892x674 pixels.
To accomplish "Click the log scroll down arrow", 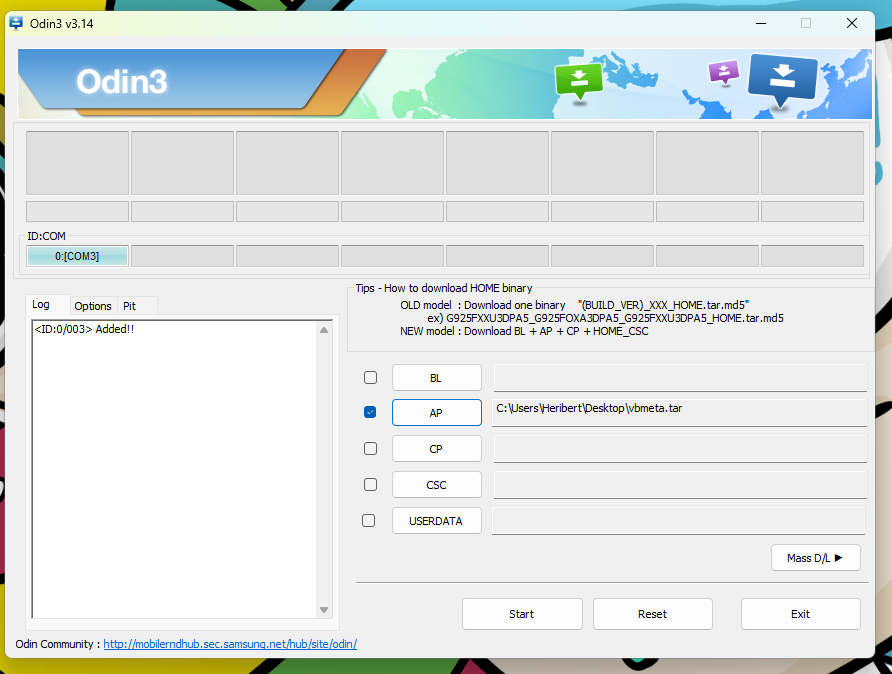I will click(x=324, y=610).
